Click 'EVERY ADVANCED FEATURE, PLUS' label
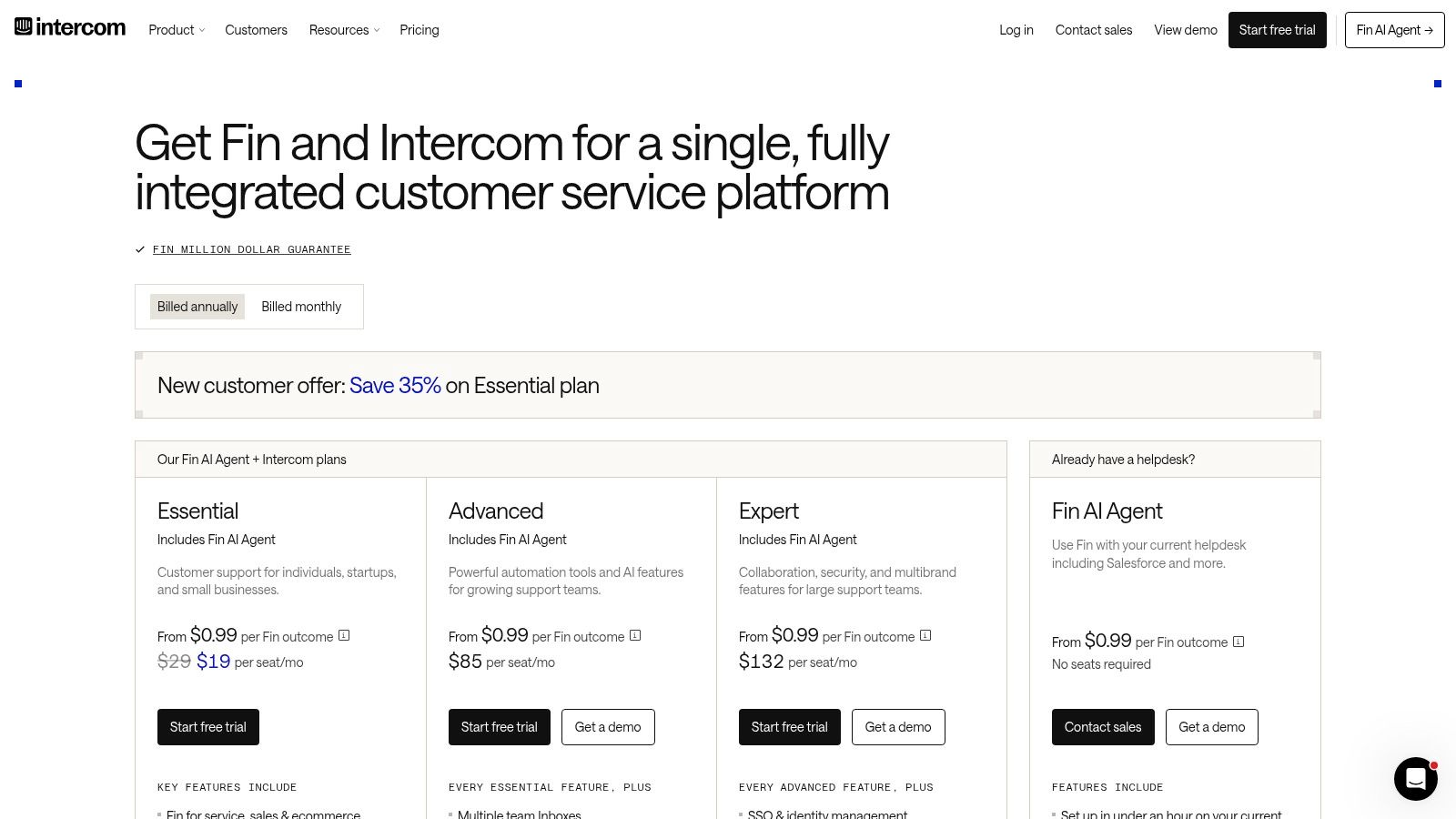Screen dimensions: 1456x819 (836, 787)
